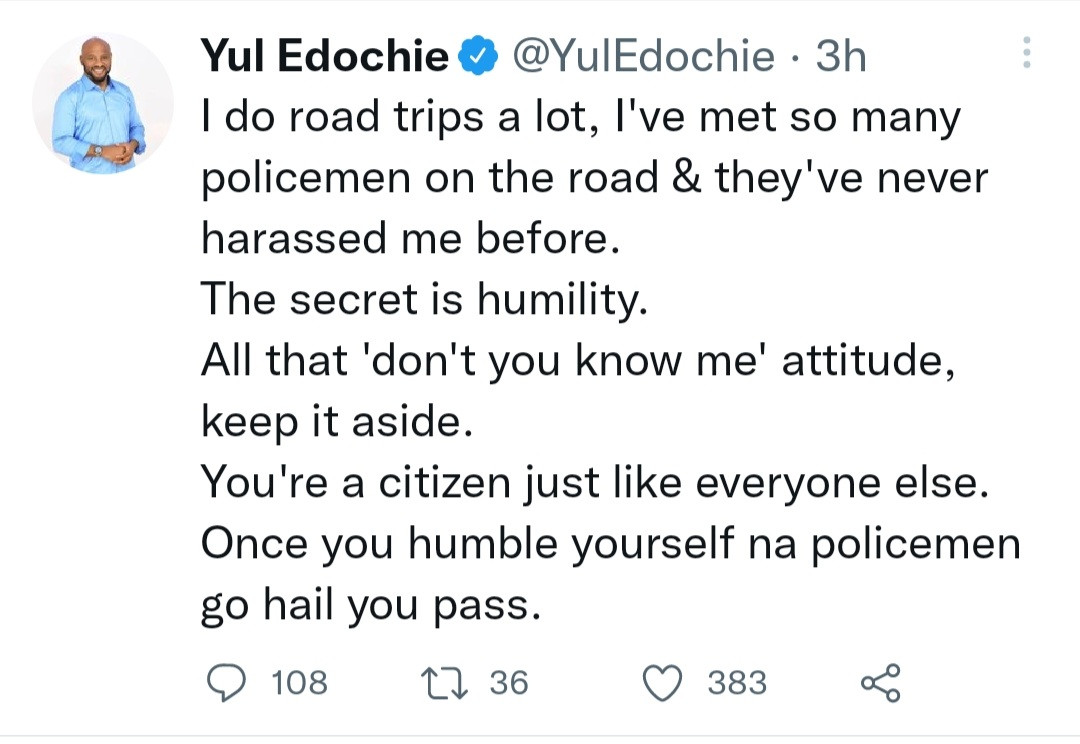Click the blue verified badge
Screen dimensions: 1080x744
click(x=477, y=57)
